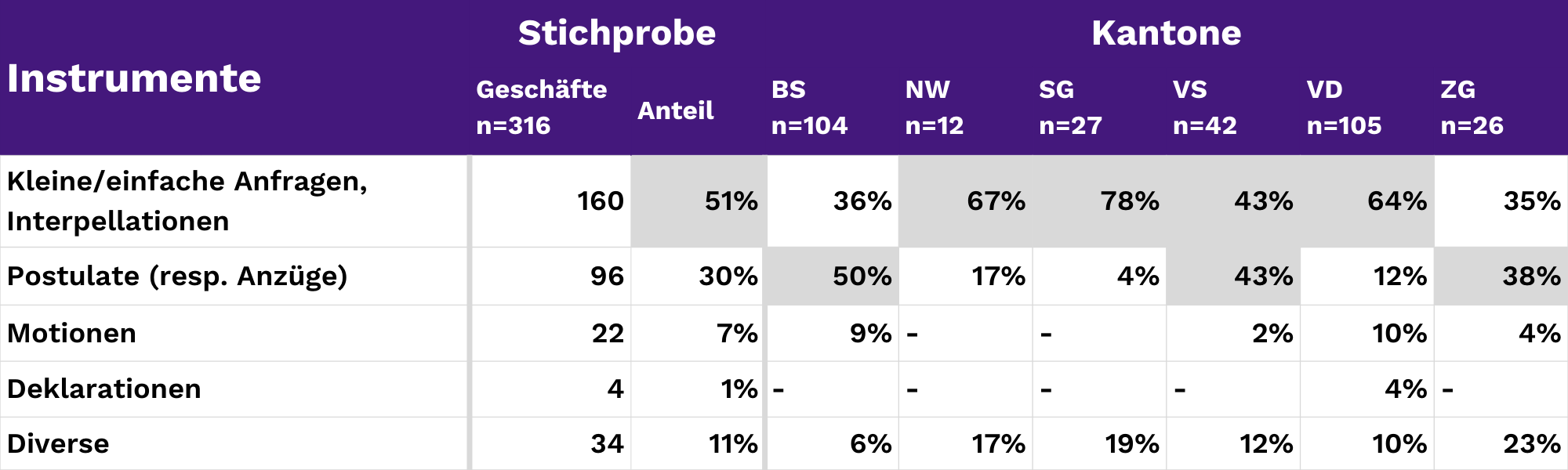Image resolution: width=1568 pixels, height=470 pixels.
Task: Select the Motionen row label
Action: (x=72, y=334)
